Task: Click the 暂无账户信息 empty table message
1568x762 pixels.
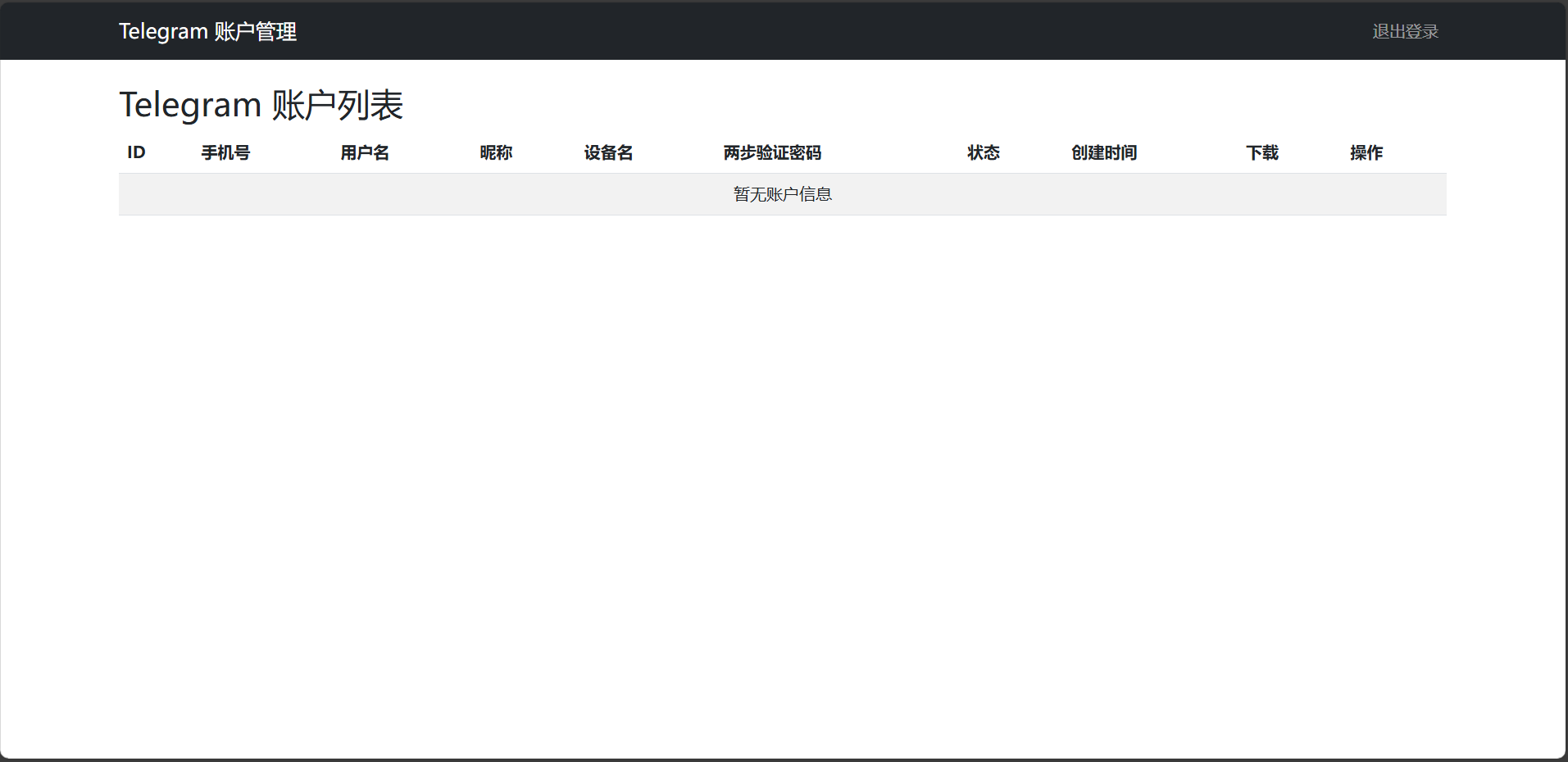Action: [783, 194]
